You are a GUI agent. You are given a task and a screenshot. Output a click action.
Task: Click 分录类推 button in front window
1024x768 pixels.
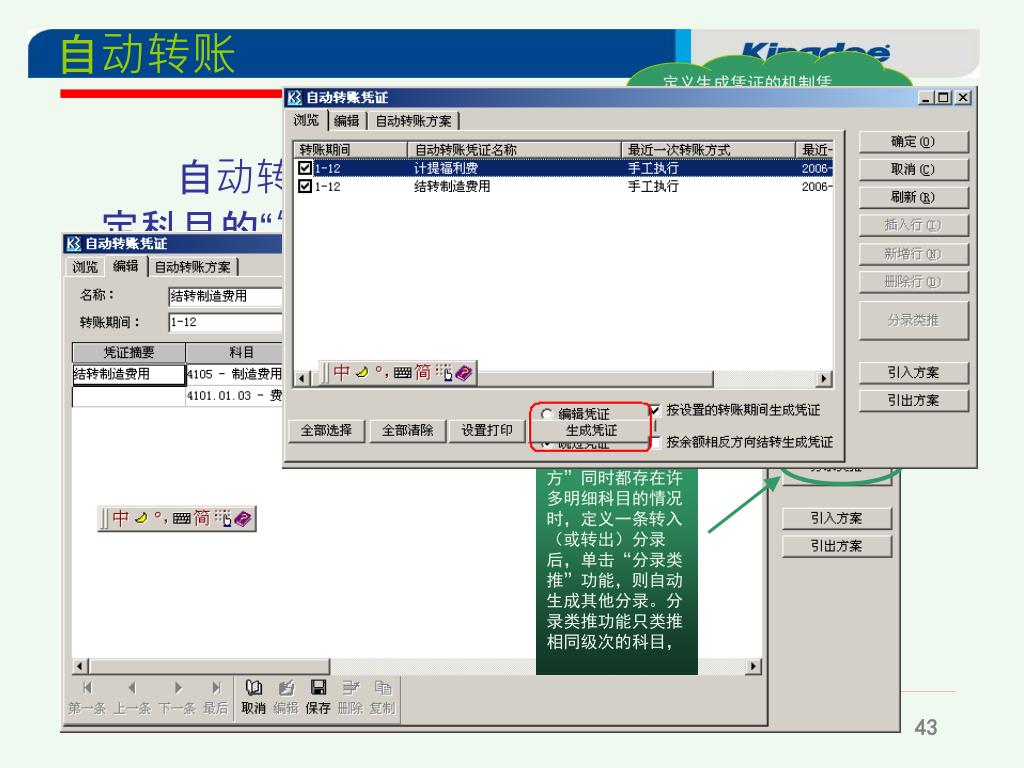point(913,320)
